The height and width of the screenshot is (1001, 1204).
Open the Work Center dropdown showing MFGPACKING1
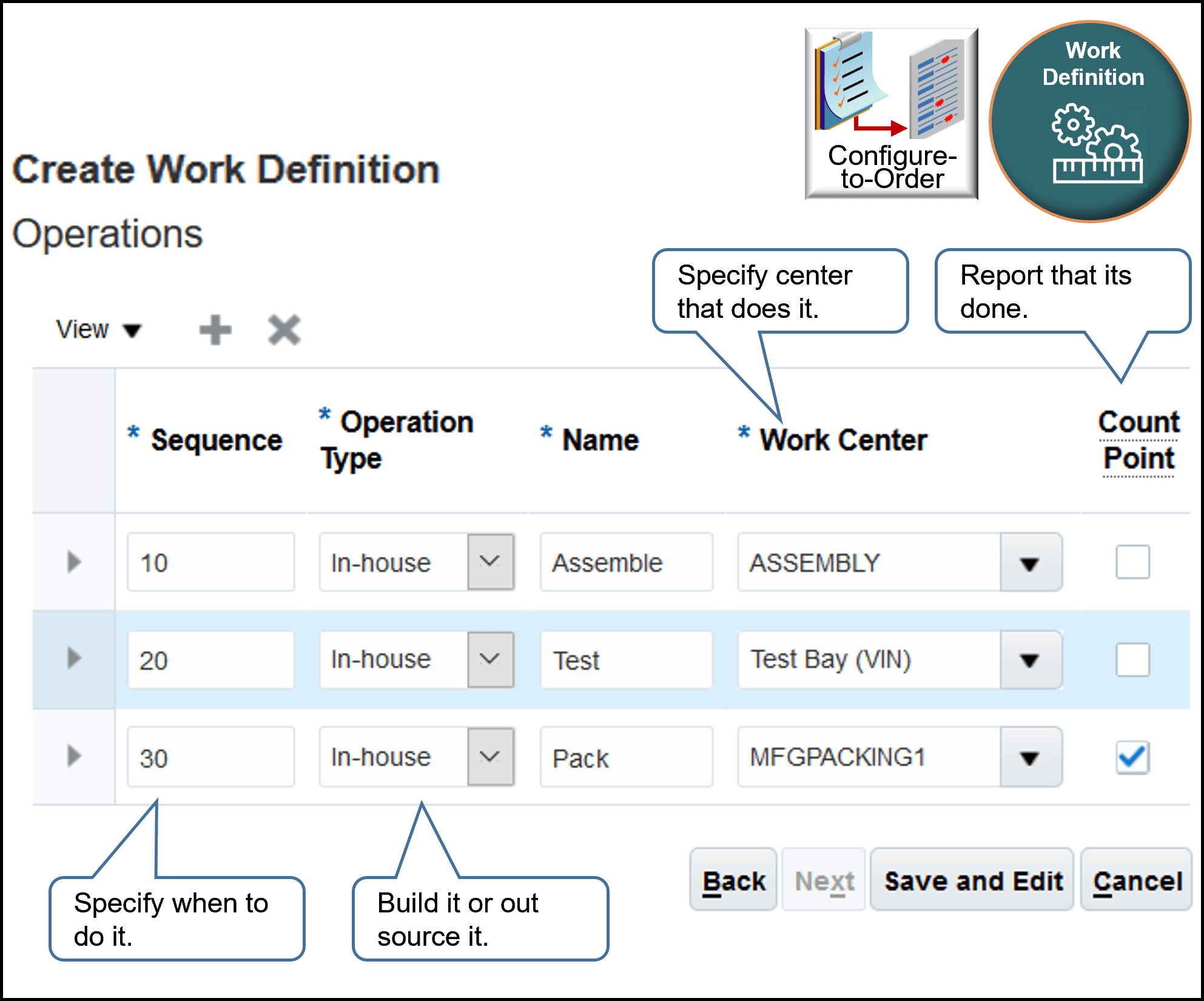(1030, 757)
